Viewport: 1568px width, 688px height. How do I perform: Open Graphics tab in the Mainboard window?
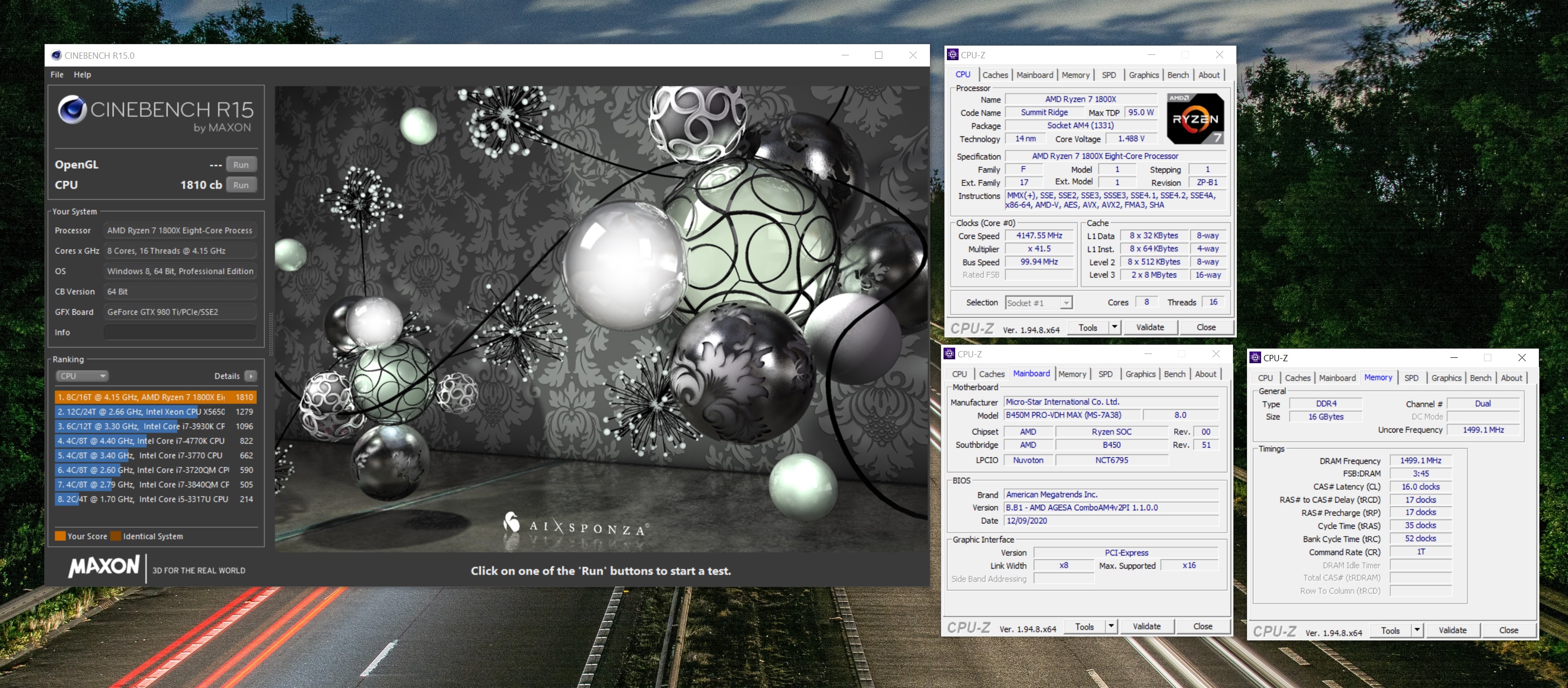(x=1140, y=374)
